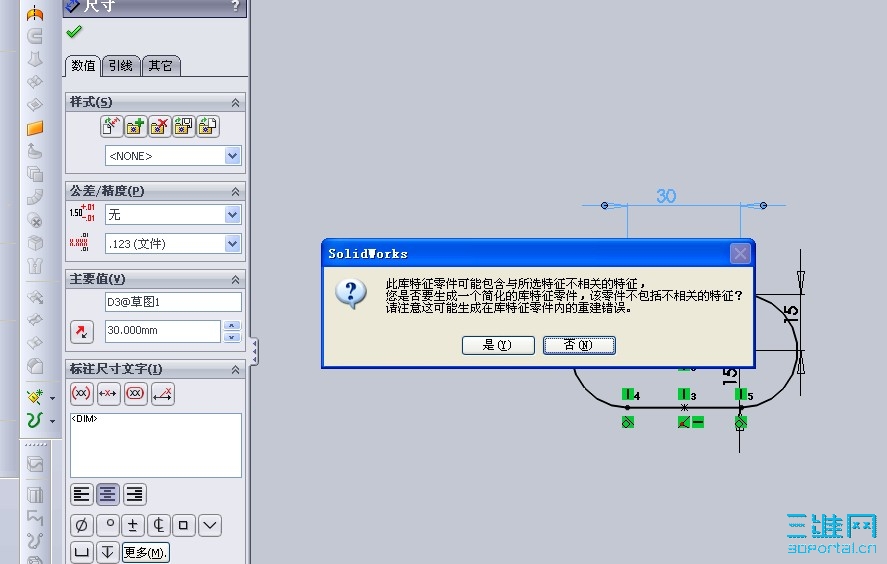The width and height of the screenshot is (887, 564).
Task: Click 是(Y) in the SolidWorks dialog
Action: pyautogui.click(x=498, y=345)
